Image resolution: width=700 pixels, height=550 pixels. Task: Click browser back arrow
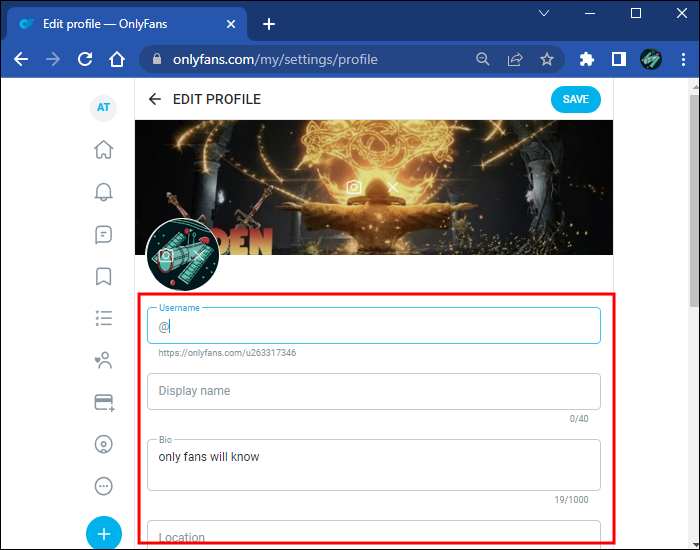pyautogui.click(x=21, y=59)
